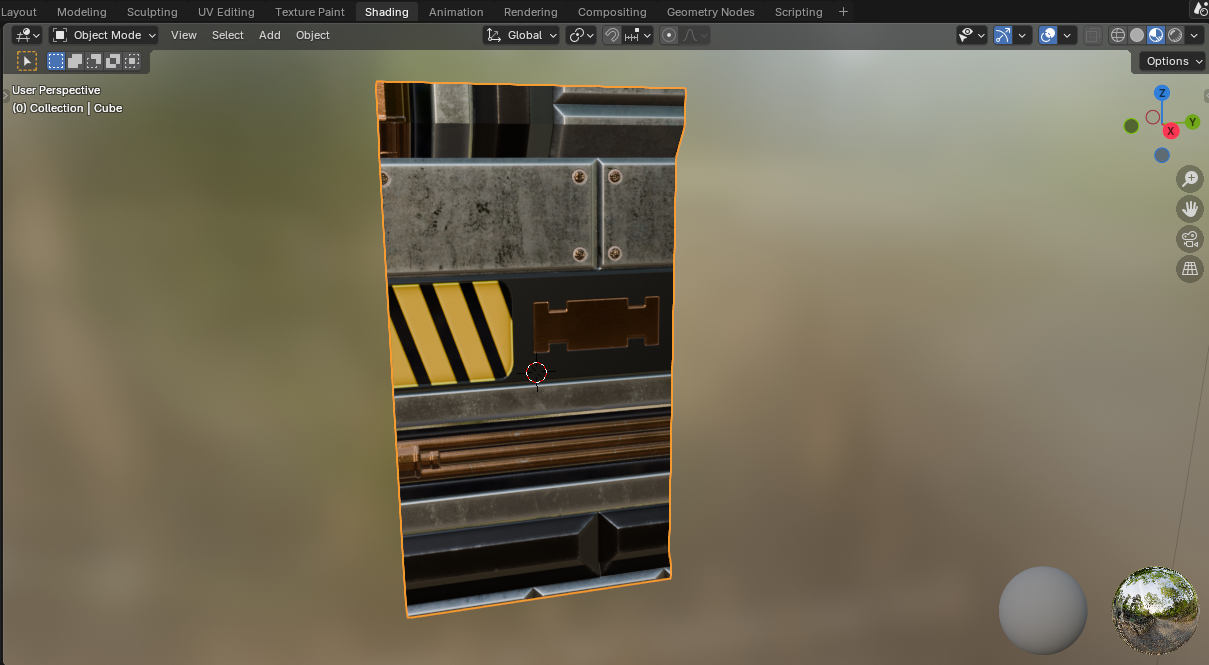Switch to the Texture Paint workspace tab
The image size is (1209, 665).
coord(310,12)
